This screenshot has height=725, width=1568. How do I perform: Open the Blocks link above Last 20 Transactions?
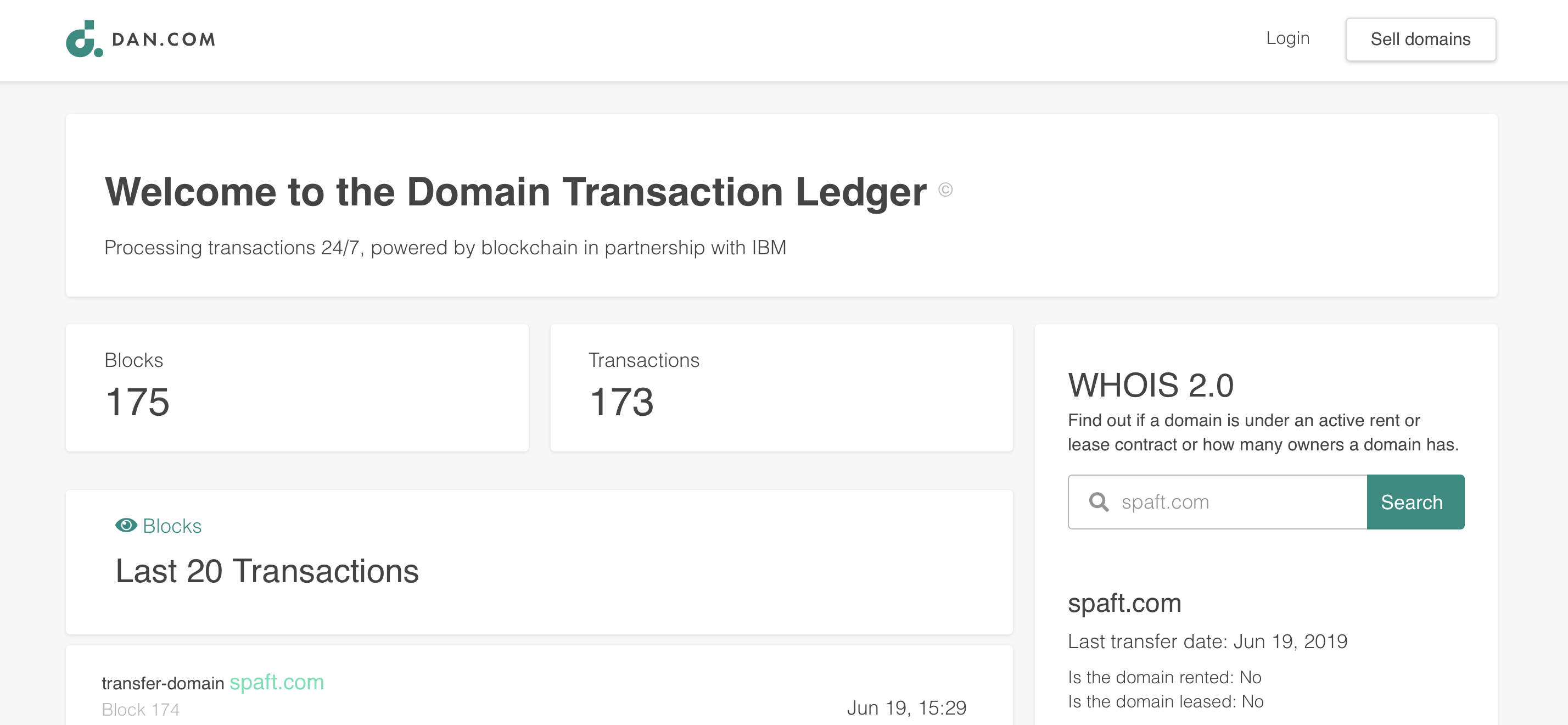coord(172,526)
